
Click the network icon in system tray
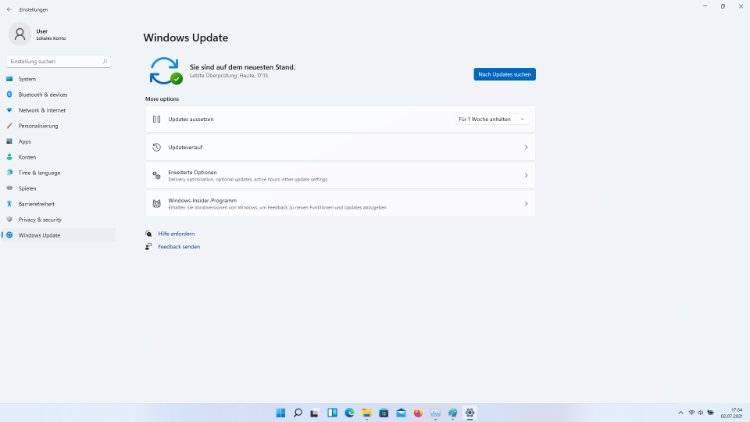pyautogui.click(x=692, y=413)
